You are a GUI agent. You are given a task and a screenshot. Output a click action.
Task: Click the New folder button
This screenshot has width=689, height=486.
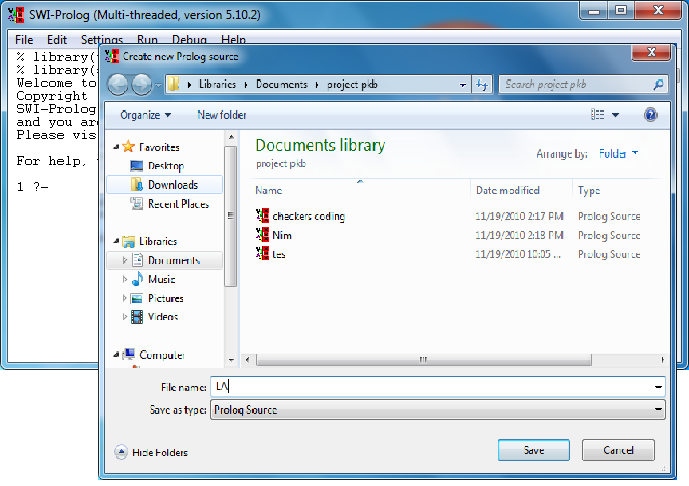pyautogui.click(x=221, y=115)
